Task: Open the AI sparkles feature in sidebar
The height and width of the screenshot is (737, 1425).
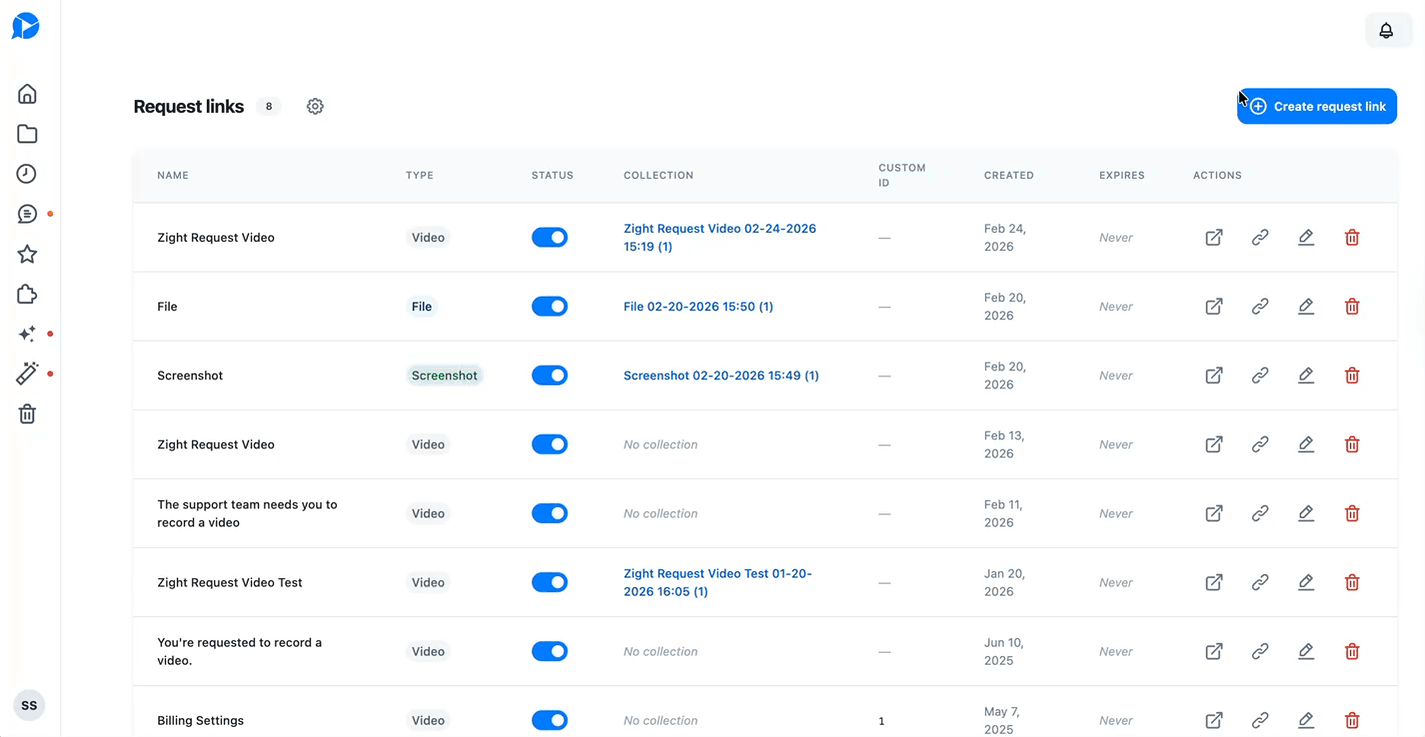Action: (x=27, y=333)
